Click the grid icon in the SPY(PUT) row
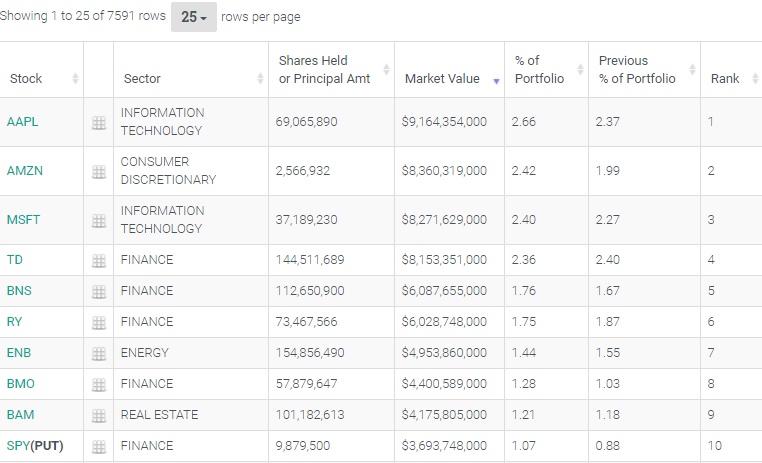Image resolution: width=762 pixels, height=463 pixels. (98, 446)
